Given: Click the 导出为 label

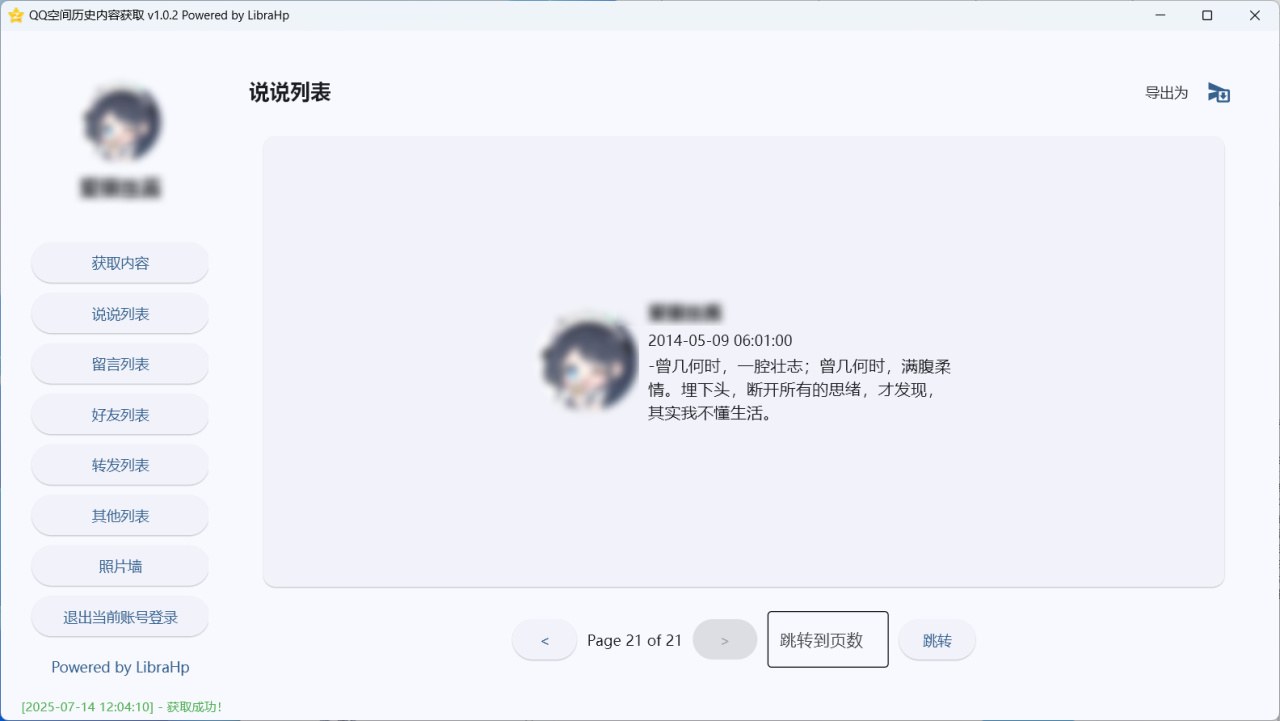Looking at the screenshot, I should point(1166,93).
